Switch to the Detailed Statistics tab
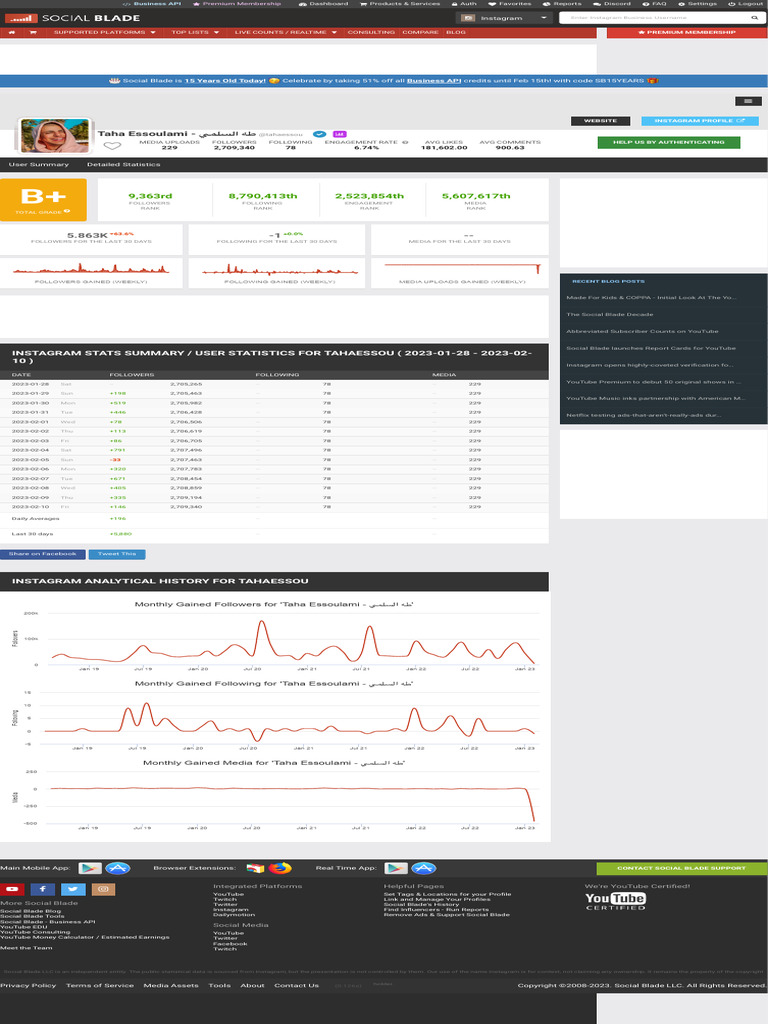The height and width of the screenshot is (1024, 768). [123, 164]
